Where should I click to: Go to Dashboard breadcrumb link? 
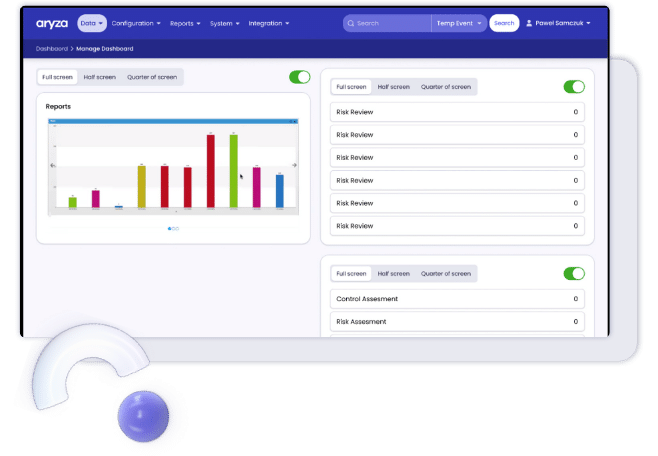(x=52, y=49)
